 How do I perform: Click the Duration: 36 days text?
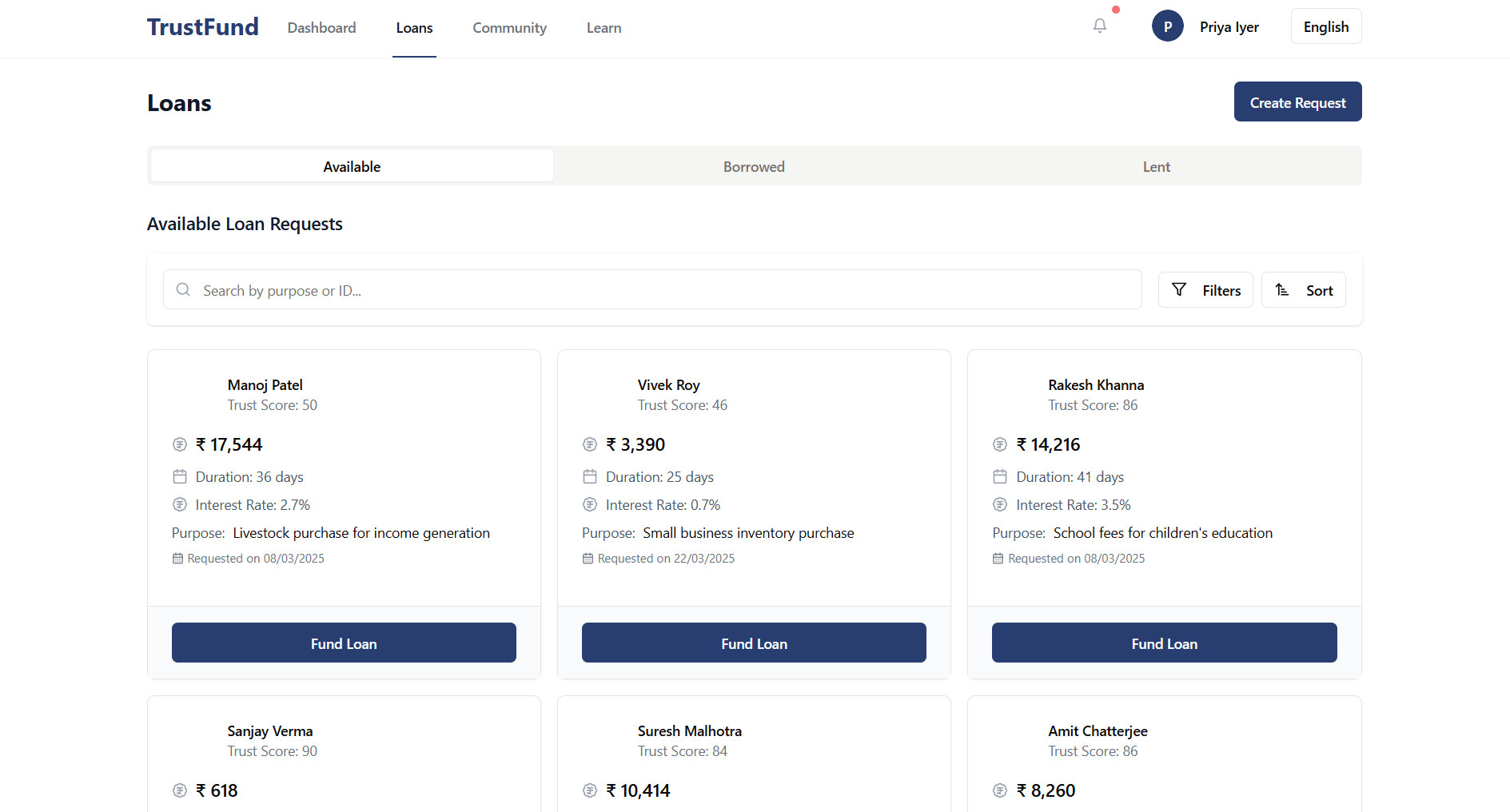click(249, 477)
